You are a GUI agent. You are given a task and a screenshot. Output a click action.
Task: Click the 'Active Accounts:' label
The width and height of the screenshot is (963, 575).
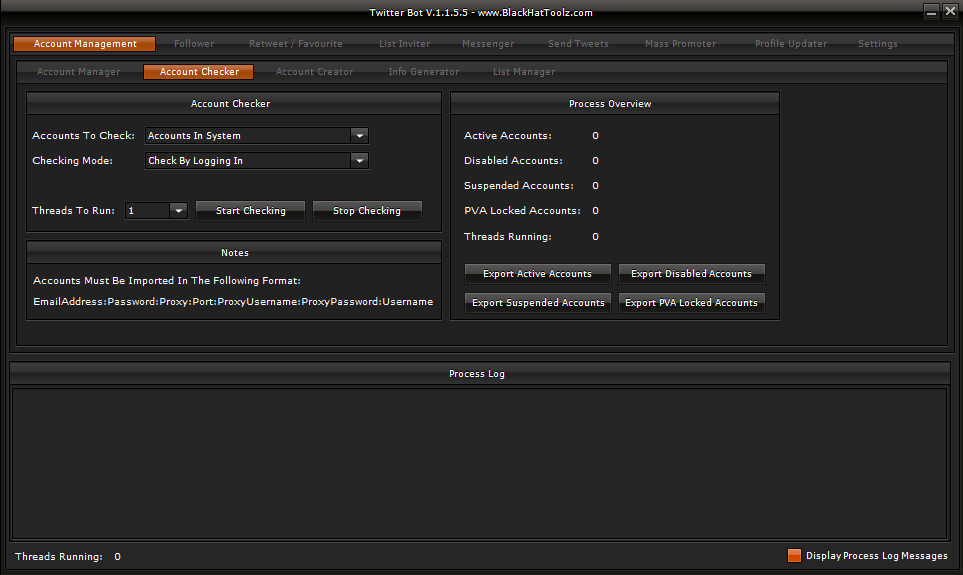click(x=507, y=136)
